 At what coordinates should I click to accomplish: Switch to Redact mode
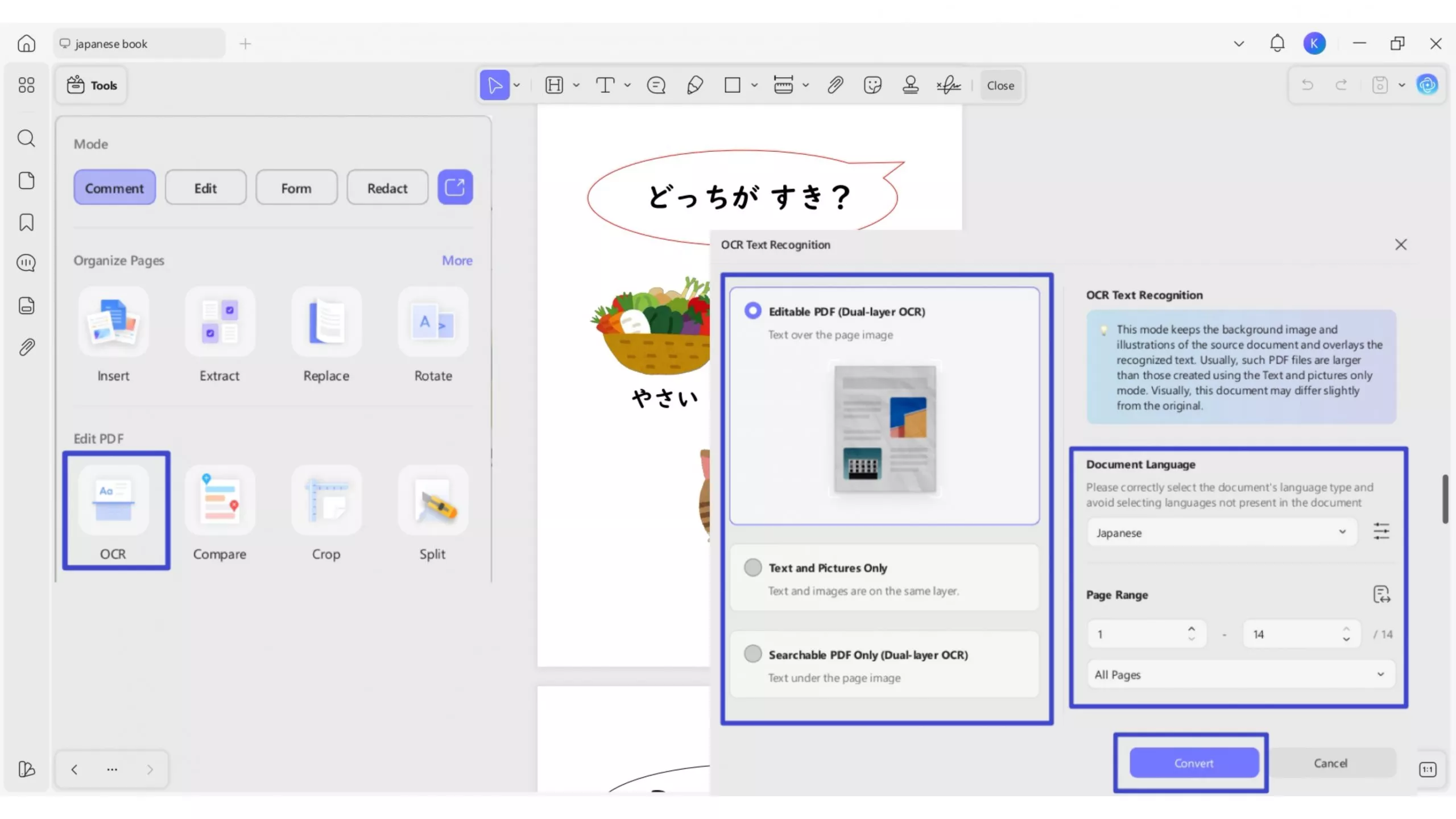click(x=387, y=188)
